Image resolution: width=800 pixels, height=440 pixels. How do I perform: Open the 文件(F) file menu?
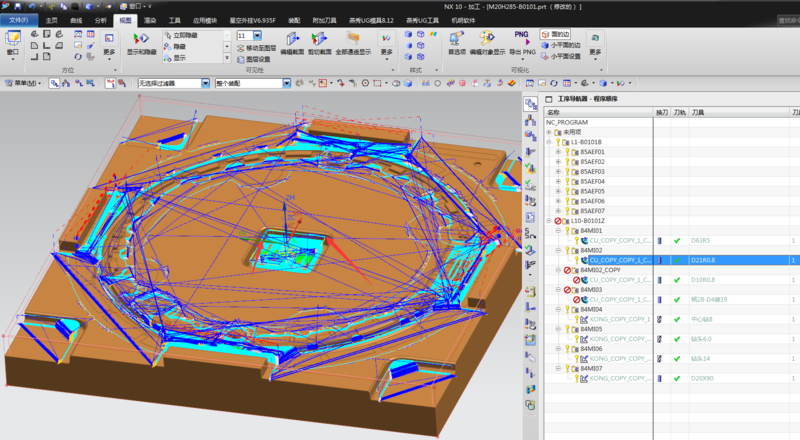[20, 19]
